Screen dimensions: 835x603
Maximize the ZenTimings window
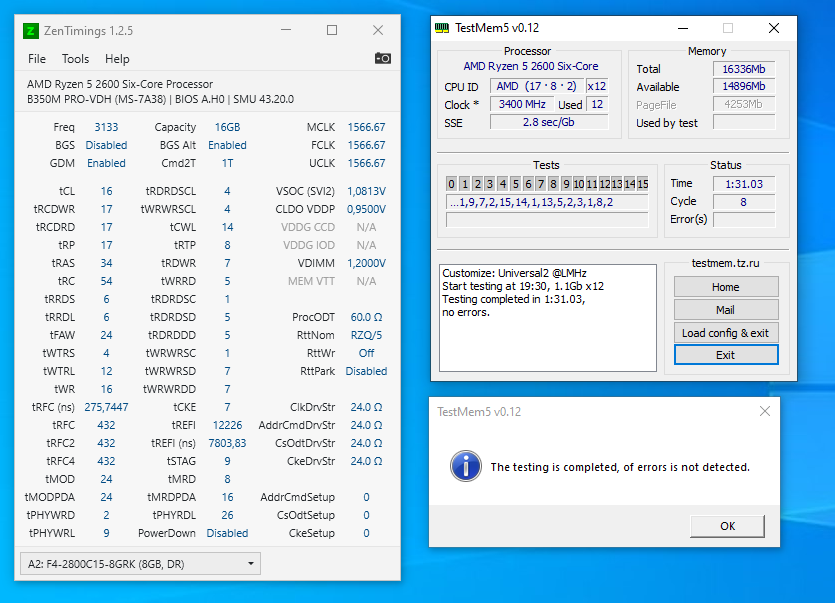click(x=332, y=30)
